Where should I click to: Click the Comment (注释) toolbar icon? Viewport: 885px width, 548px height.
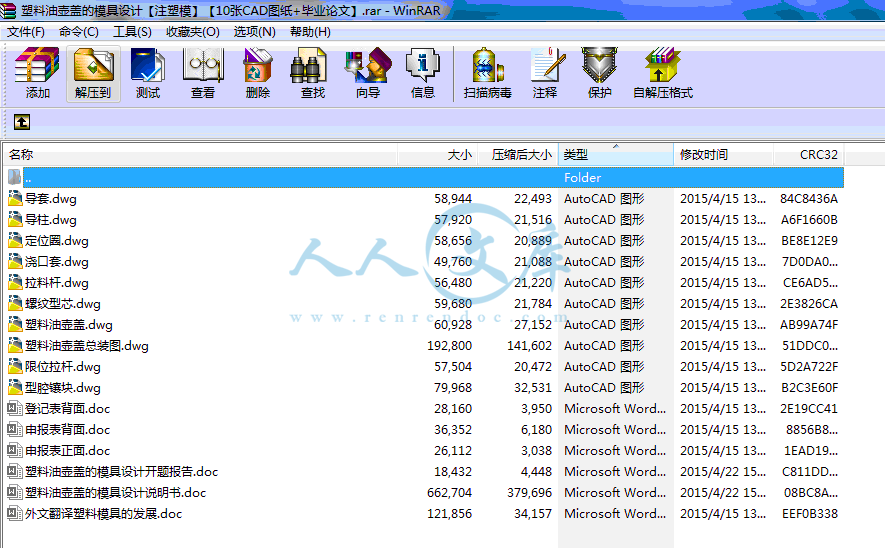[x=545, y=74]
